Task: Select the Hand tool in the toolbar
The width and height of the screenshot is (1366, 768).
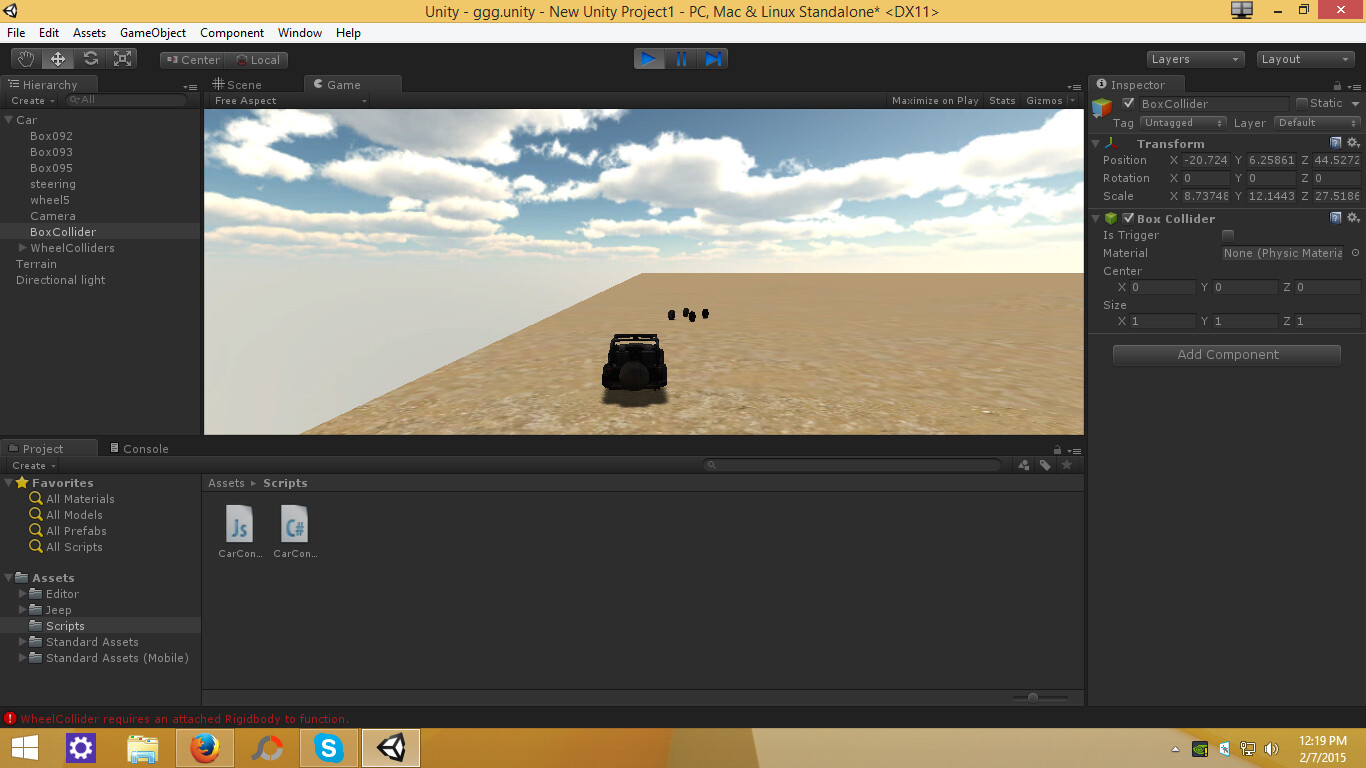Action: tap(25, 58)
